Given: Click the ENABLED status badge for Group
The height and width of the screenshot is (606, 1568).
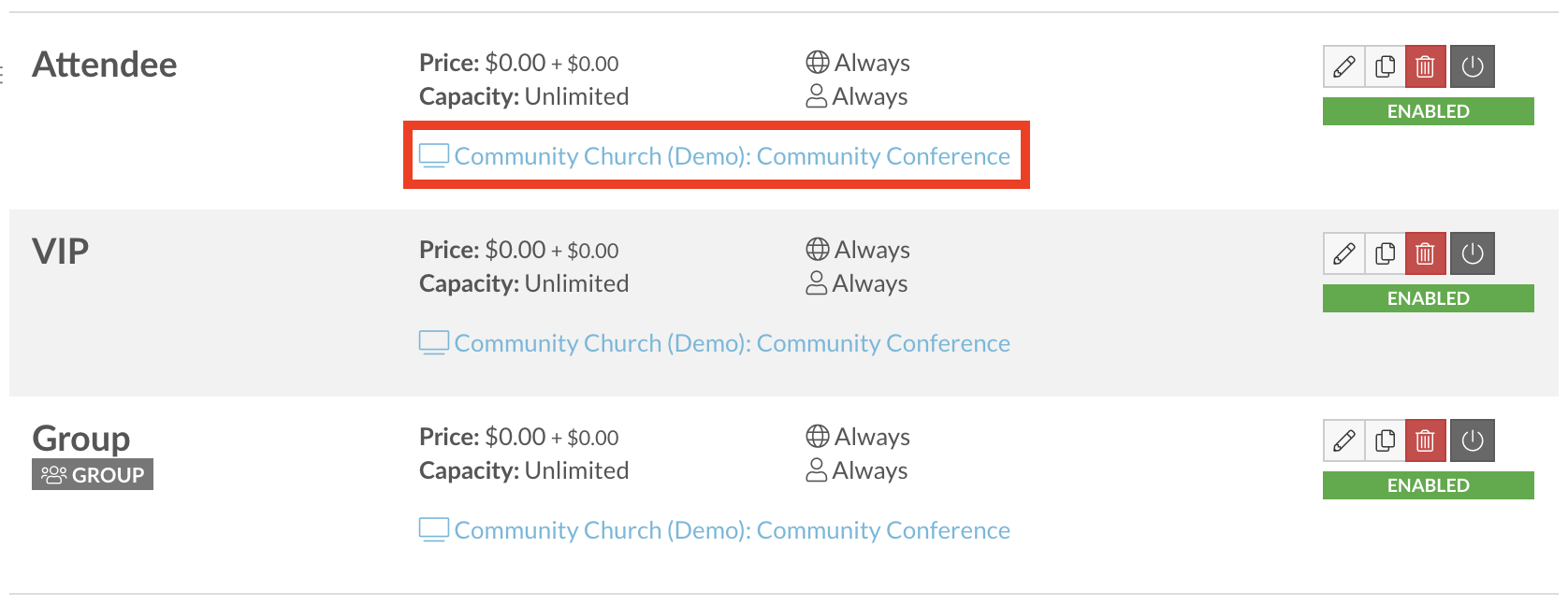Looking at the screenshot, I should [1428, 485].
